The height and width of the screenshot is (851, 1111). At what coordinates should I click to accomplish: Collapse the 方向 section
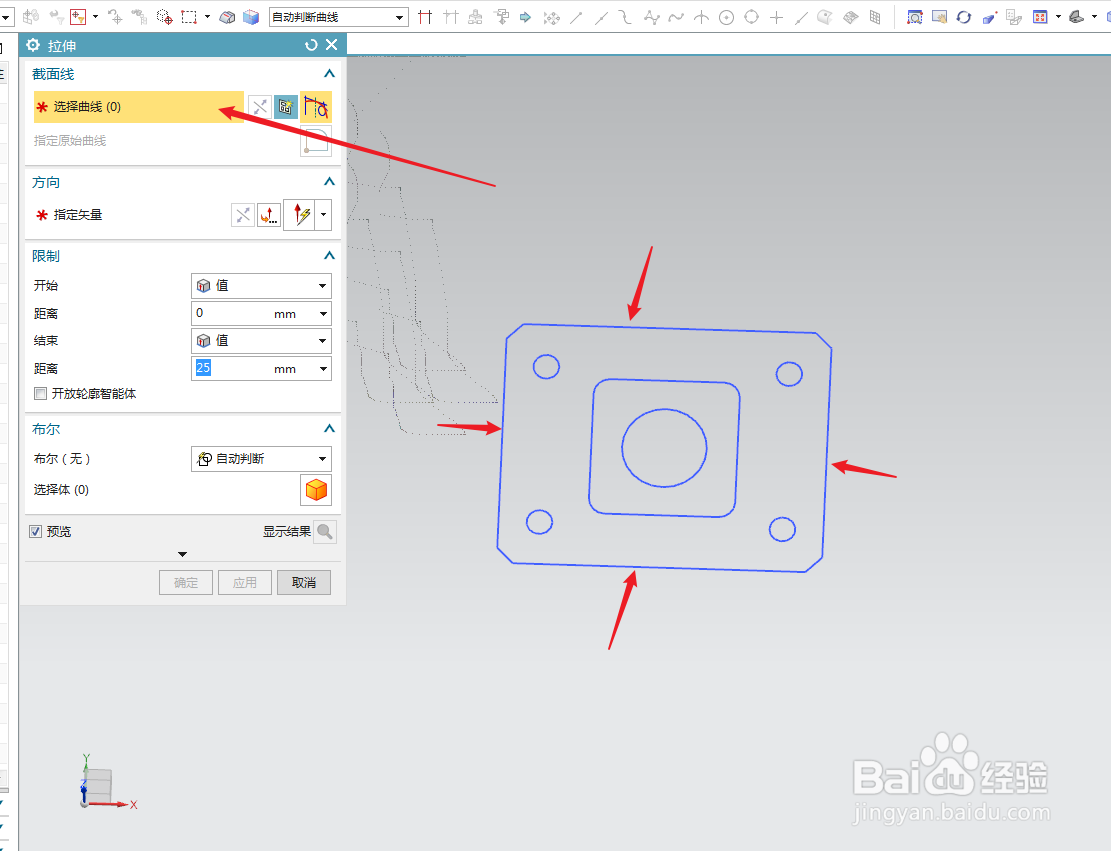[x=329, y=182]
